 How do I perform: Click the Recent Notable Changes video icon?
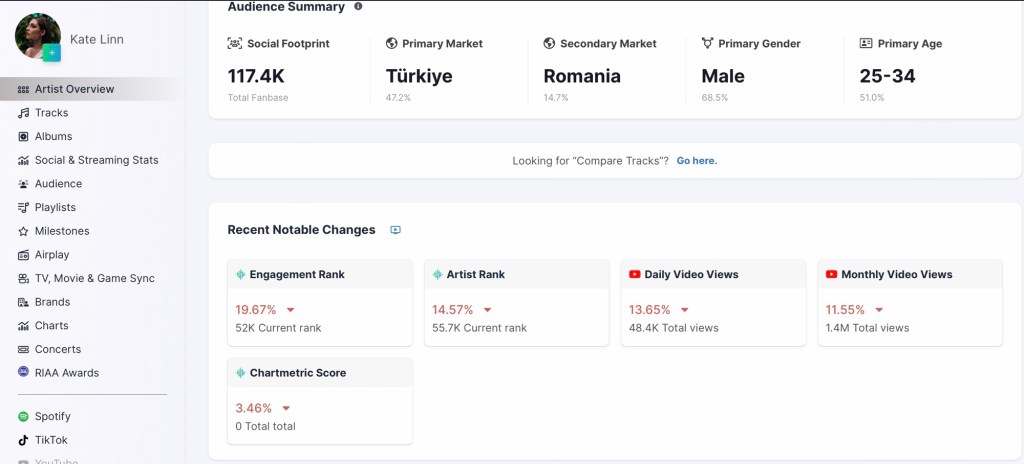pyautogui.click(x=395, y=230)
